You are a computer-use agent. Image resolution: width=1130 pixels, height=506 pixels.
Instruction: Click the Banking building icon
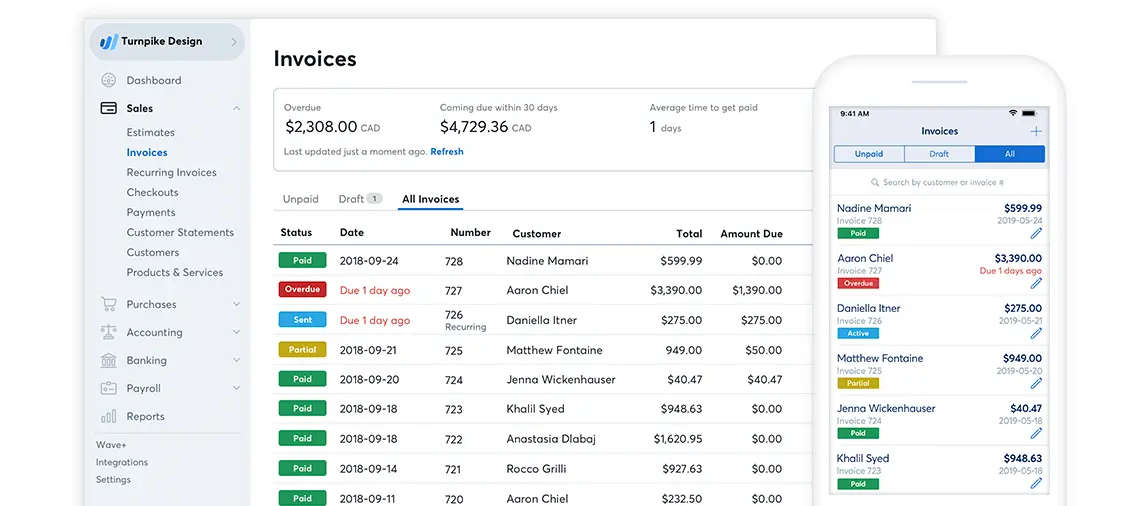pos(109,360)
